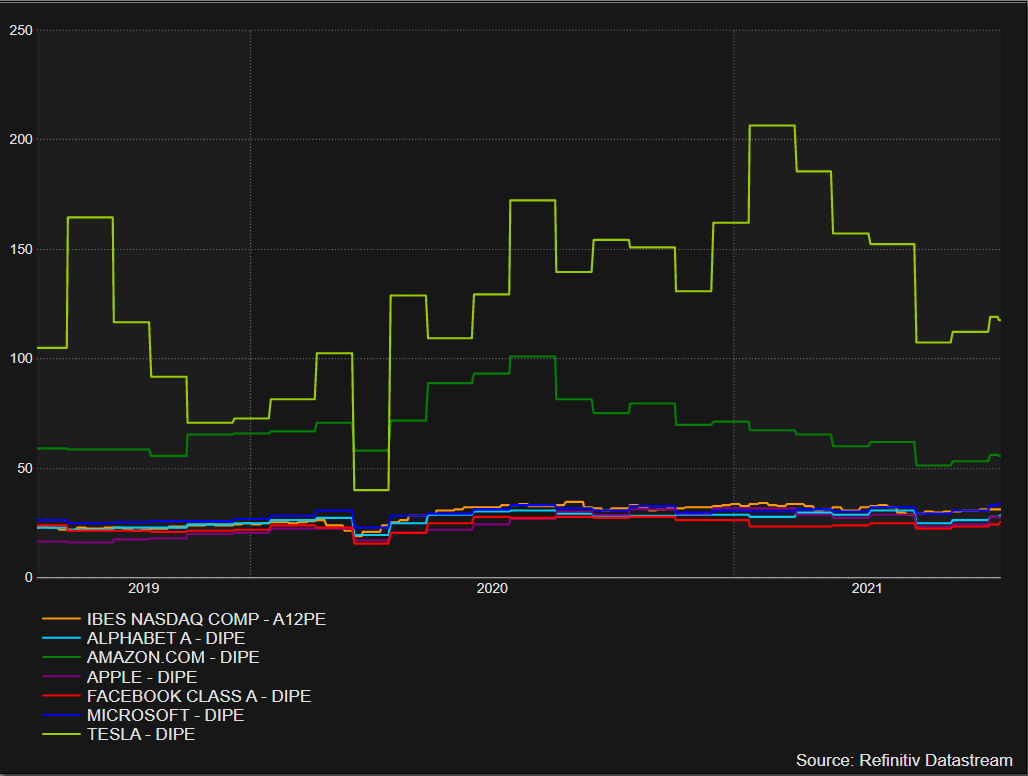
Task: Click the 2021 x-axis label
Action: pyautogui.click(x=867, y=589)
